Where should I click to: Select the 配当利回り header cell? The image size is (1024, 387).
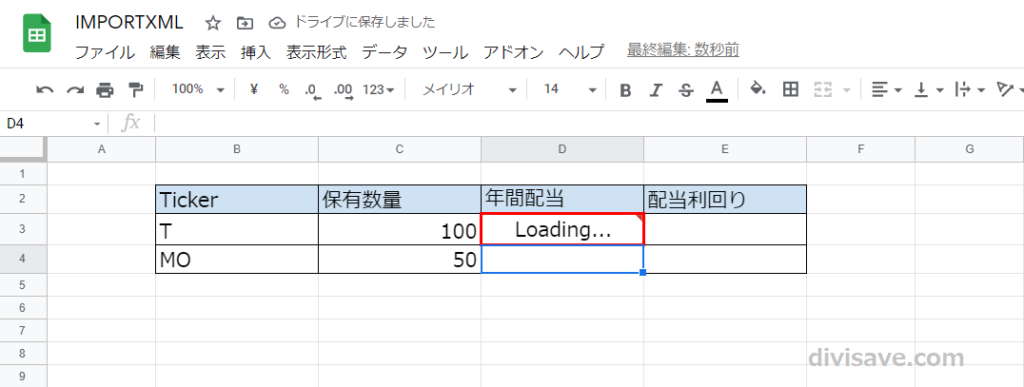(725, 200)
